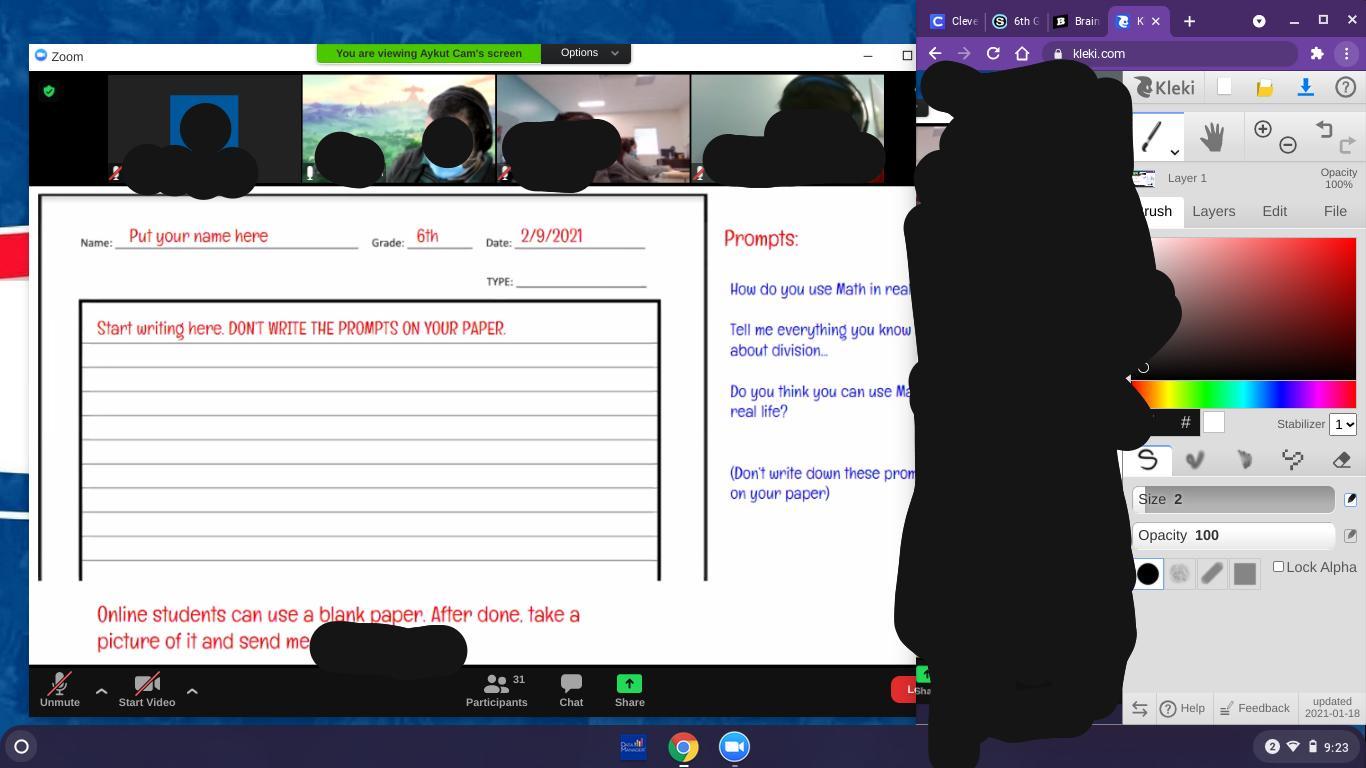Open Chrome tab search dropdown
The image size is (1366, 768).
coord(1259,21)
